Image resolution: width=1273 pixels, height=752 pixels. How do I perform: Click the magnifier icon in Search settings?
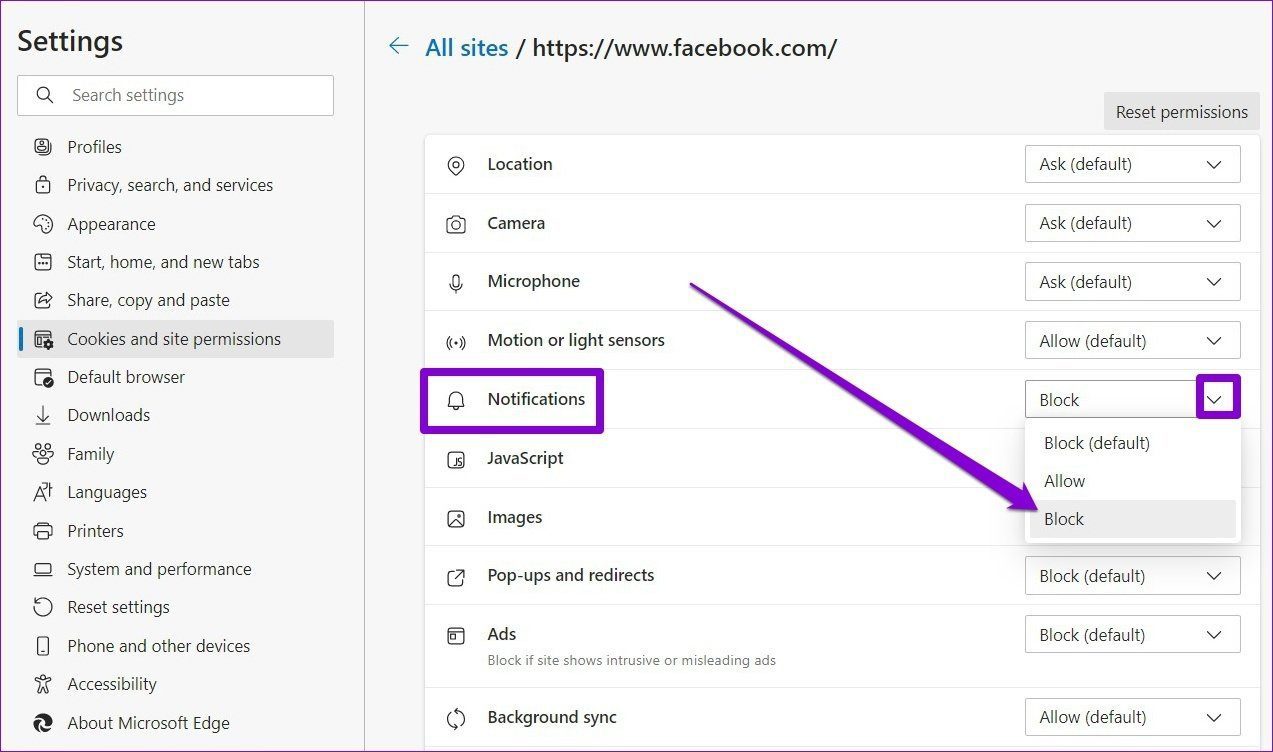tap(44, 95)
